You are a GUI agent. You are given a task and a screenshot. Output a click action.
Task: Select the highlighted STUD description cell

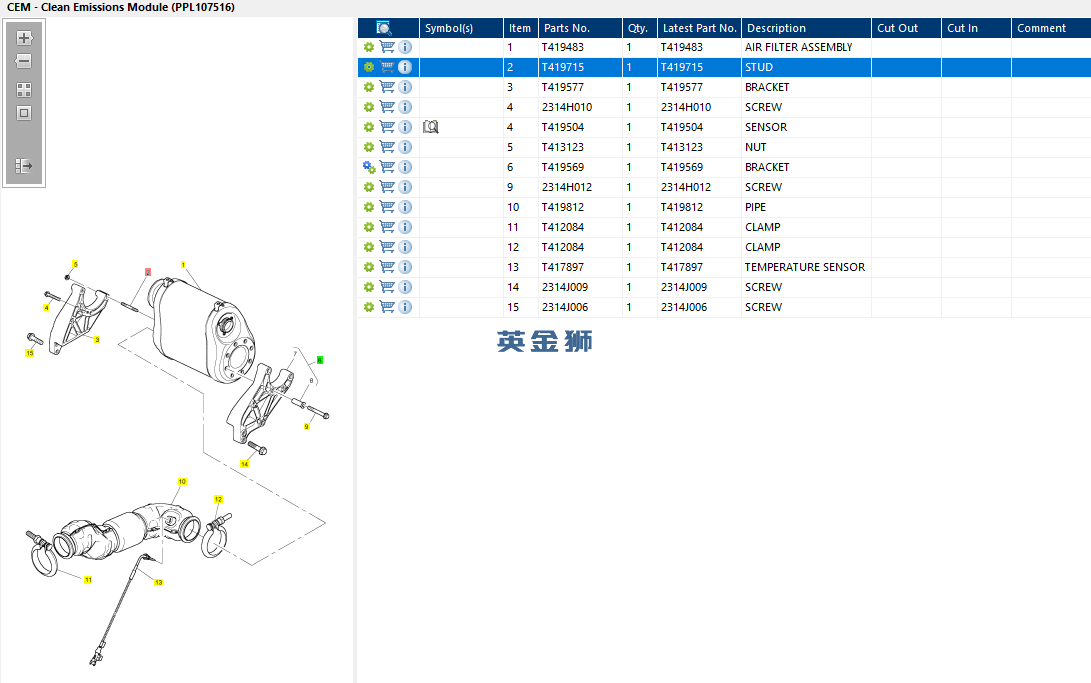[x=806, y=67]
